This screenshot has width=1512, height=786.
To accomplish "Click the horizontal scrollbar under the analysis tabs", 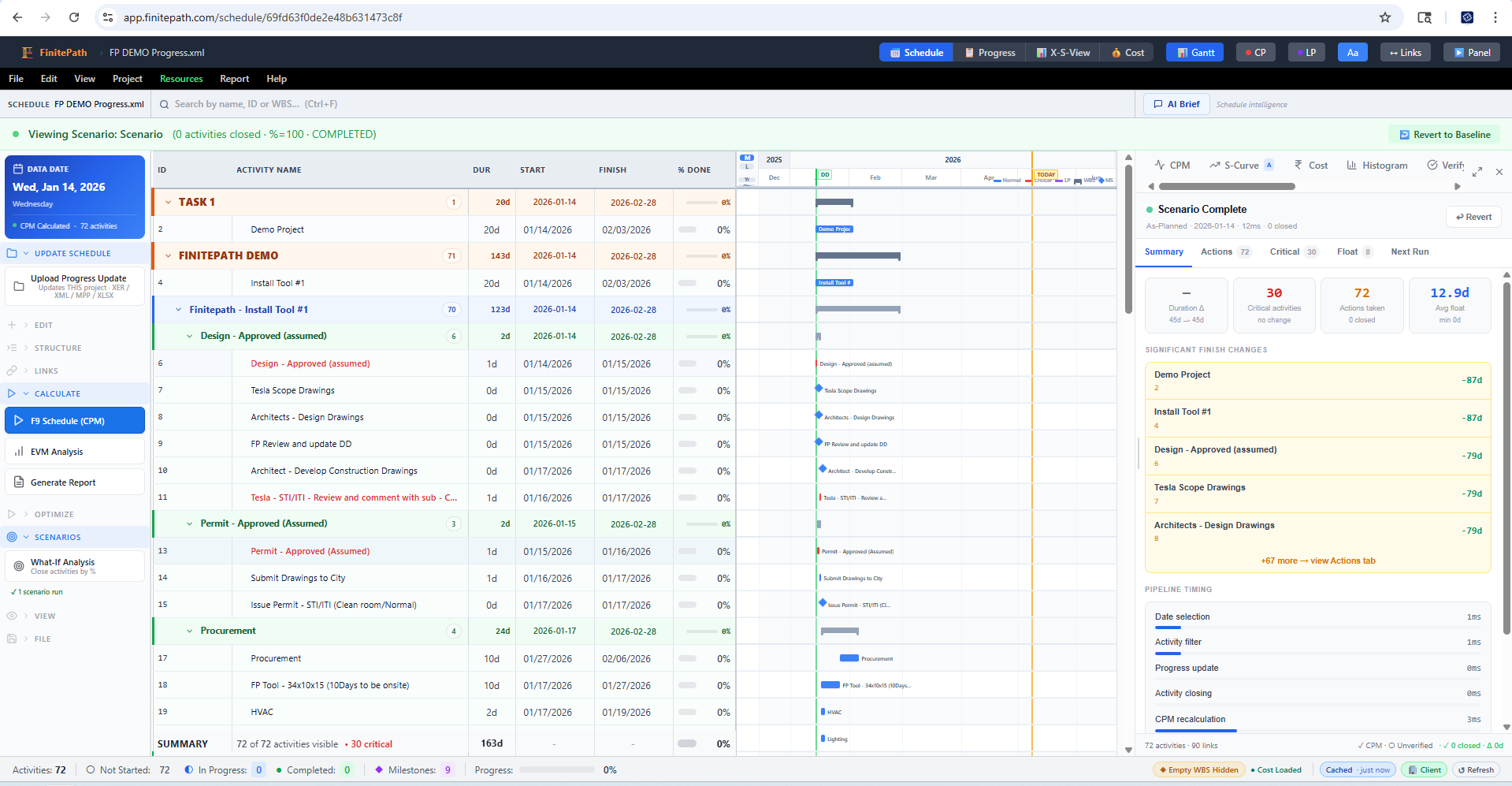I will (x=1227, y=187).
